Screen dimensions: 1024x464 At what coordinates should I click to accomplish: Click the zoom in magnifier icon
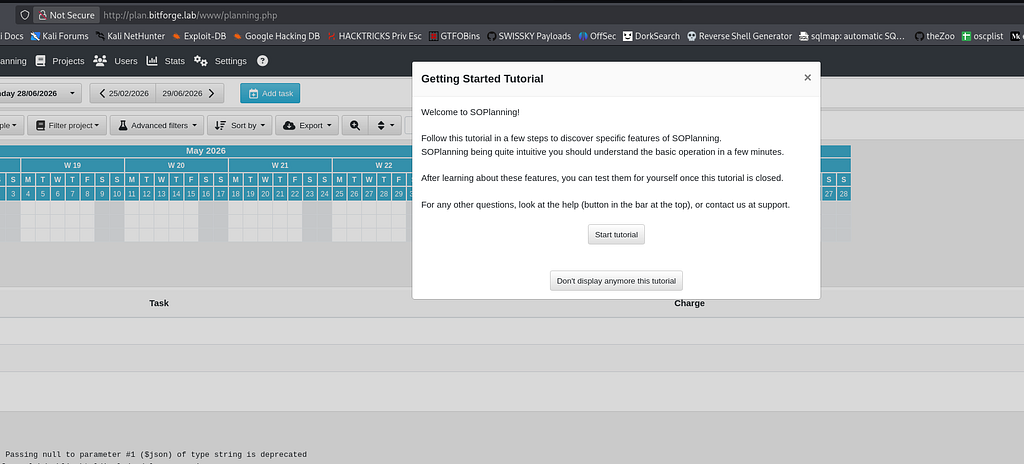pos(355,125)
